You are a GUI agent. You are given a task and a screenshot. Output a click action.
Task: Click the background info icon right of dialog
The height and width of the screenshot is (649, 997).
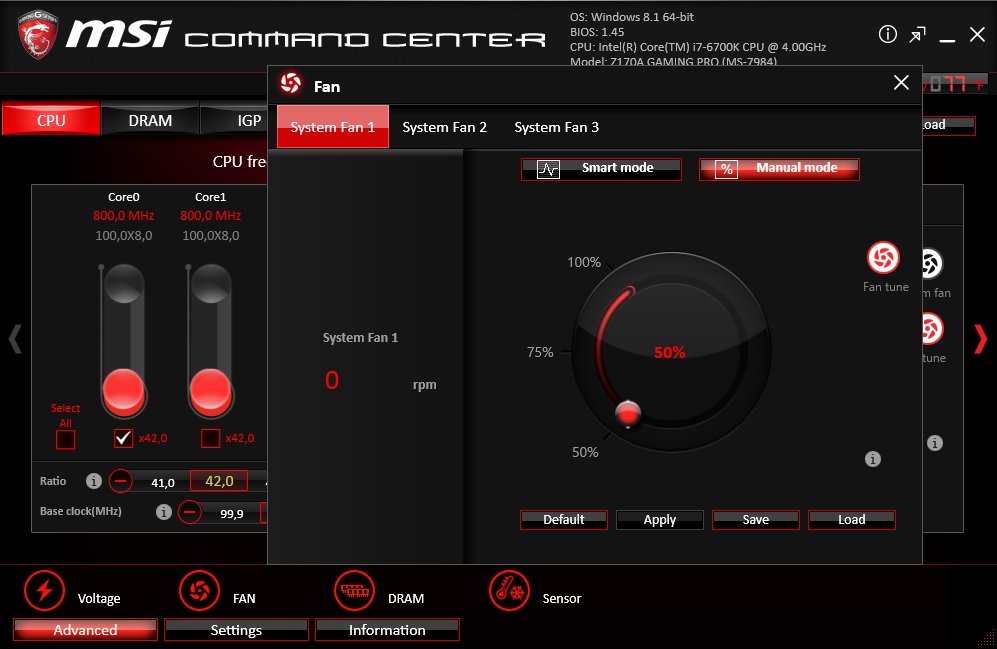[x=935, y=443]
